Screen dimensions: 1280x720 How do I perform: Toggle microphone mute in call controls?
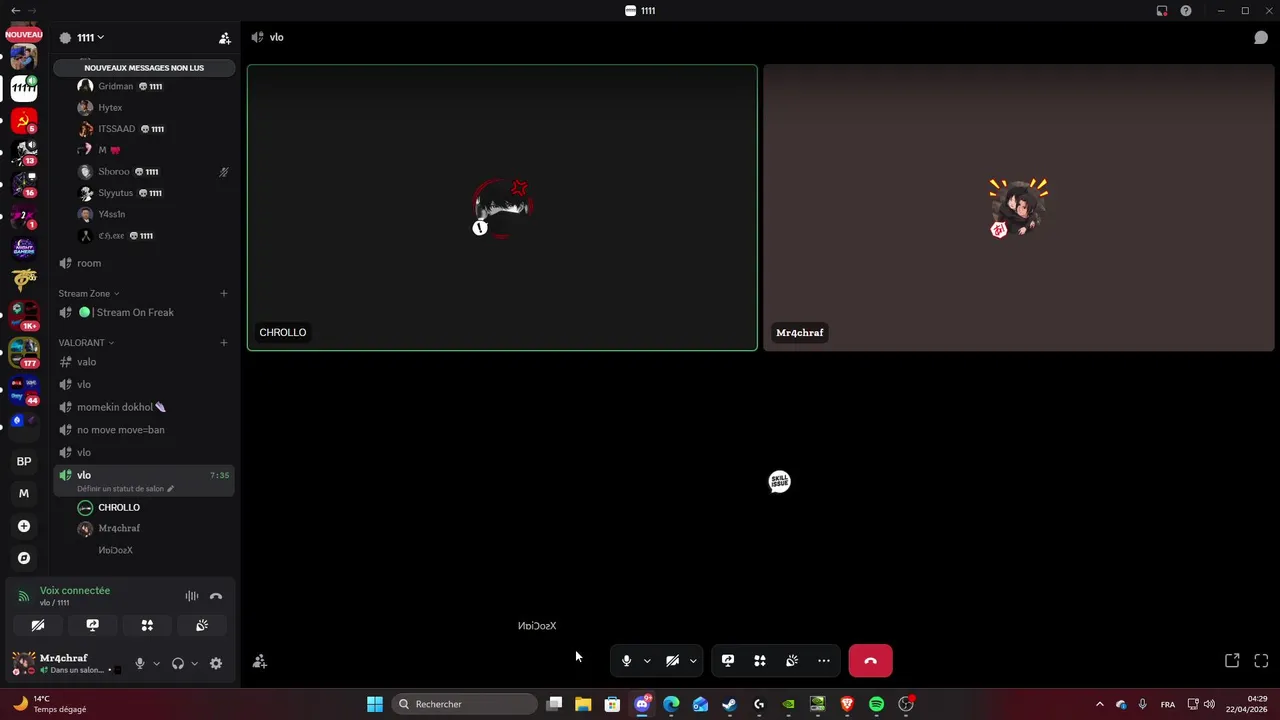626,661
